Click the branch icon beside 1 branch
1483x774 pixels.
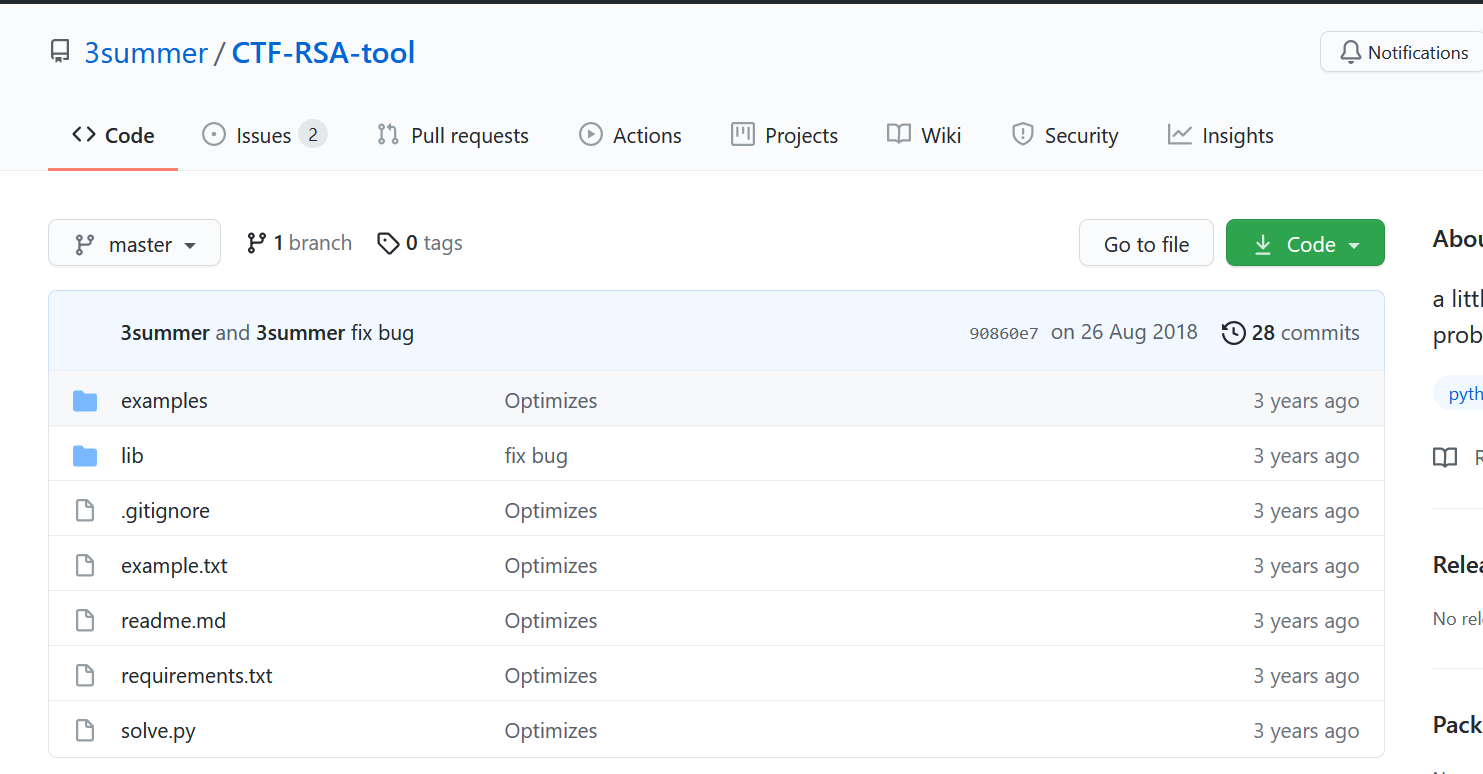click(257, 243)
